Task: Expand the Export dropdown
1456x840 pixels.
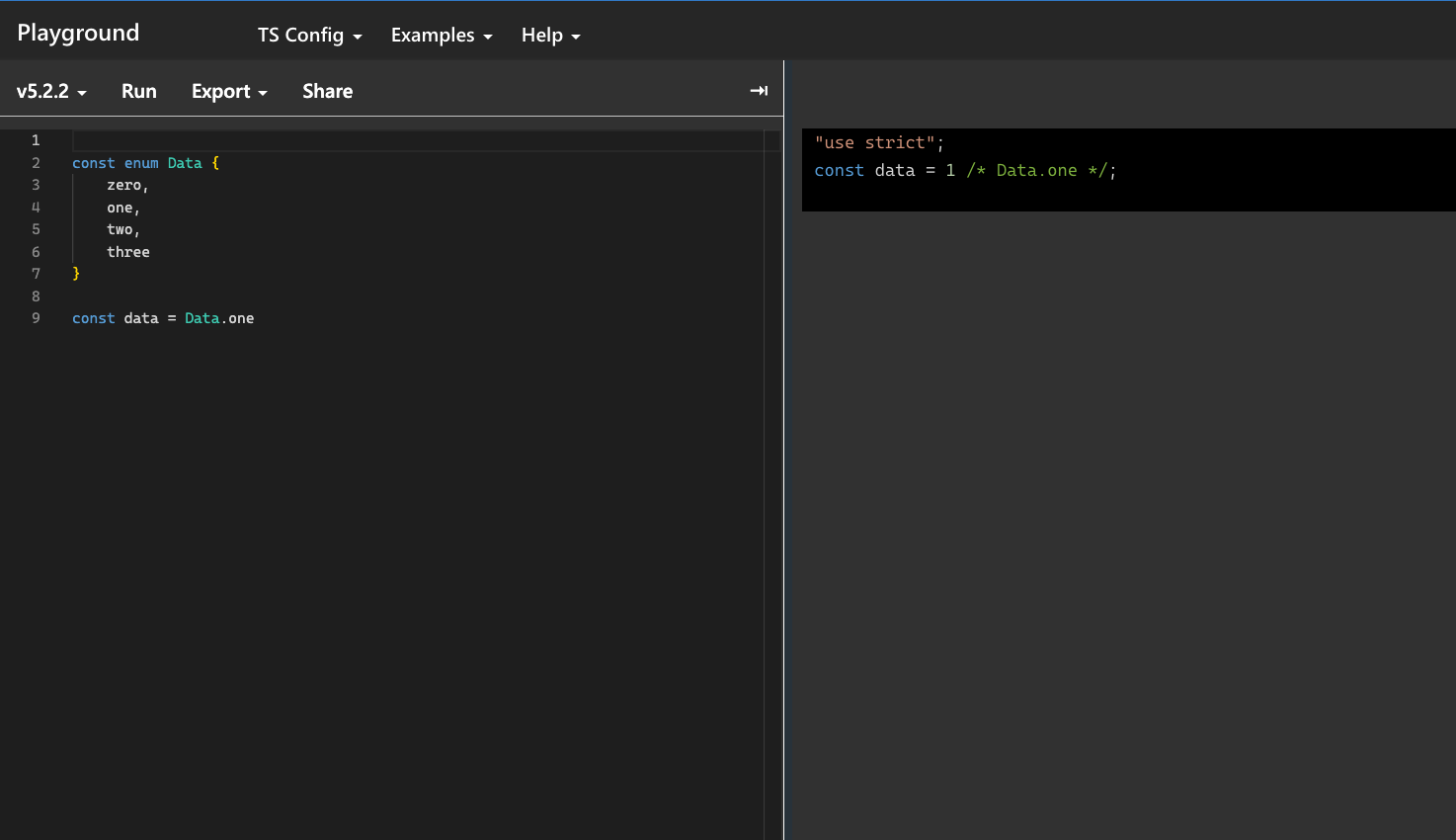Action: (229, 91)
